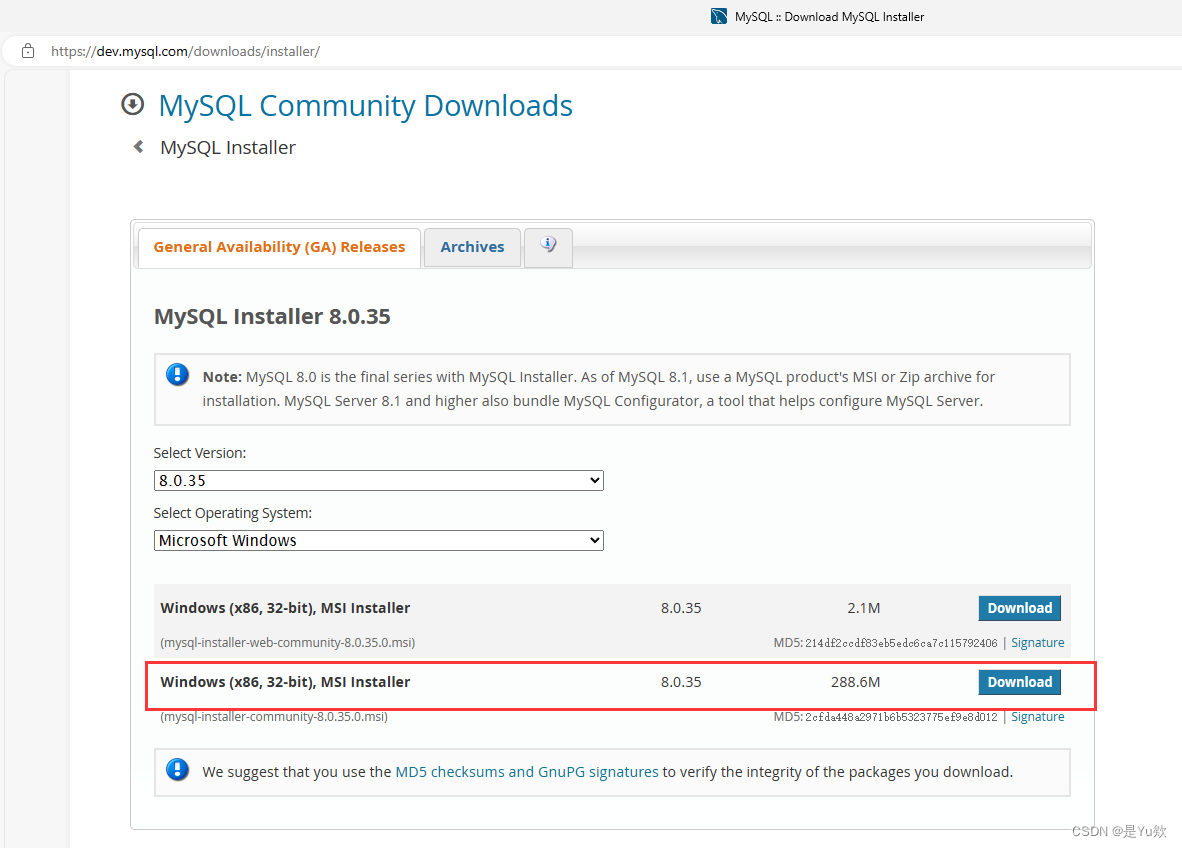Click the address bar URL dev.mysql.com/downloads/installer/
Image resolution: width=1182 pixels, height=848 pixels.
point(185,51)
